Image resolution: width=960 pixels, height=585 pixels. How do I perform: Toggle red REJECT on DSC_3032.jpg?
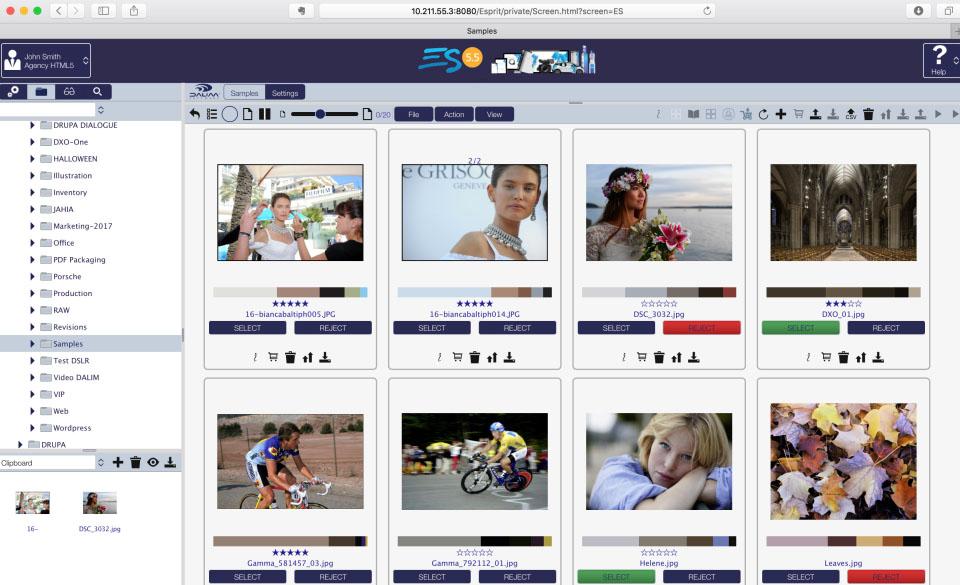(x=701, y=328)
